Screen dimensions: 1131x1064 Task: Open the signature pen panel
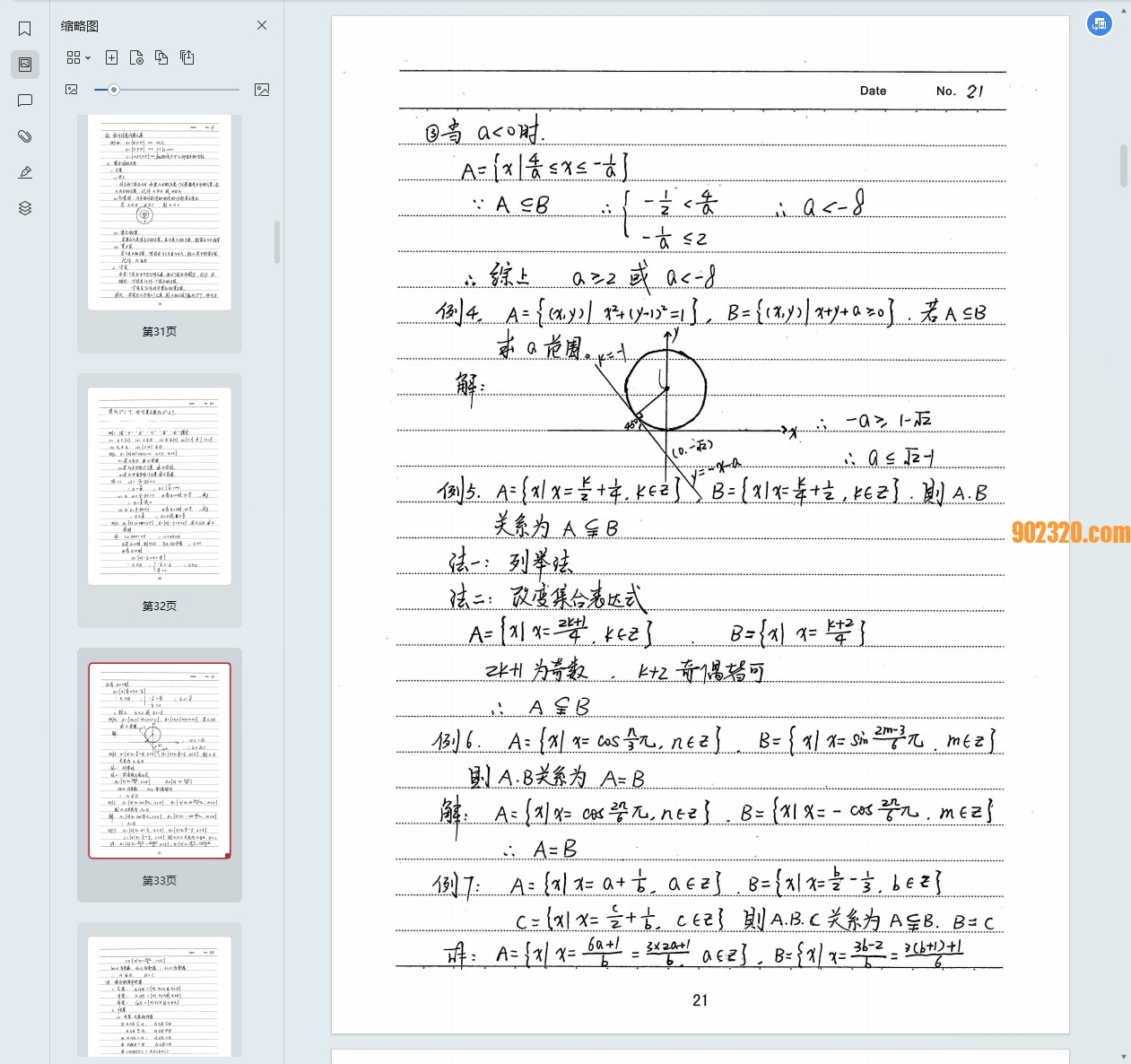[25, 172]
